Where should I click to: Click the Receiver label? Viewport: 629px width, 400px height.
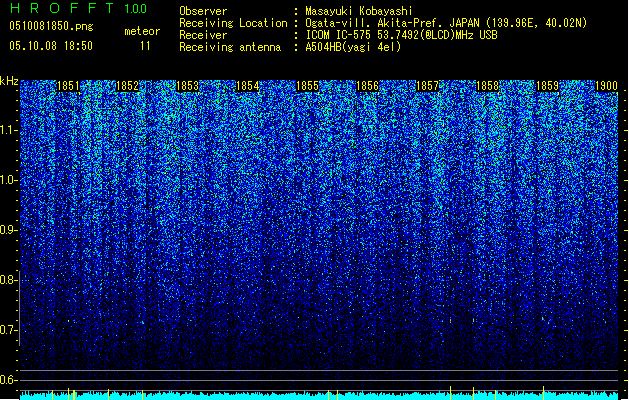pos(203,35)
